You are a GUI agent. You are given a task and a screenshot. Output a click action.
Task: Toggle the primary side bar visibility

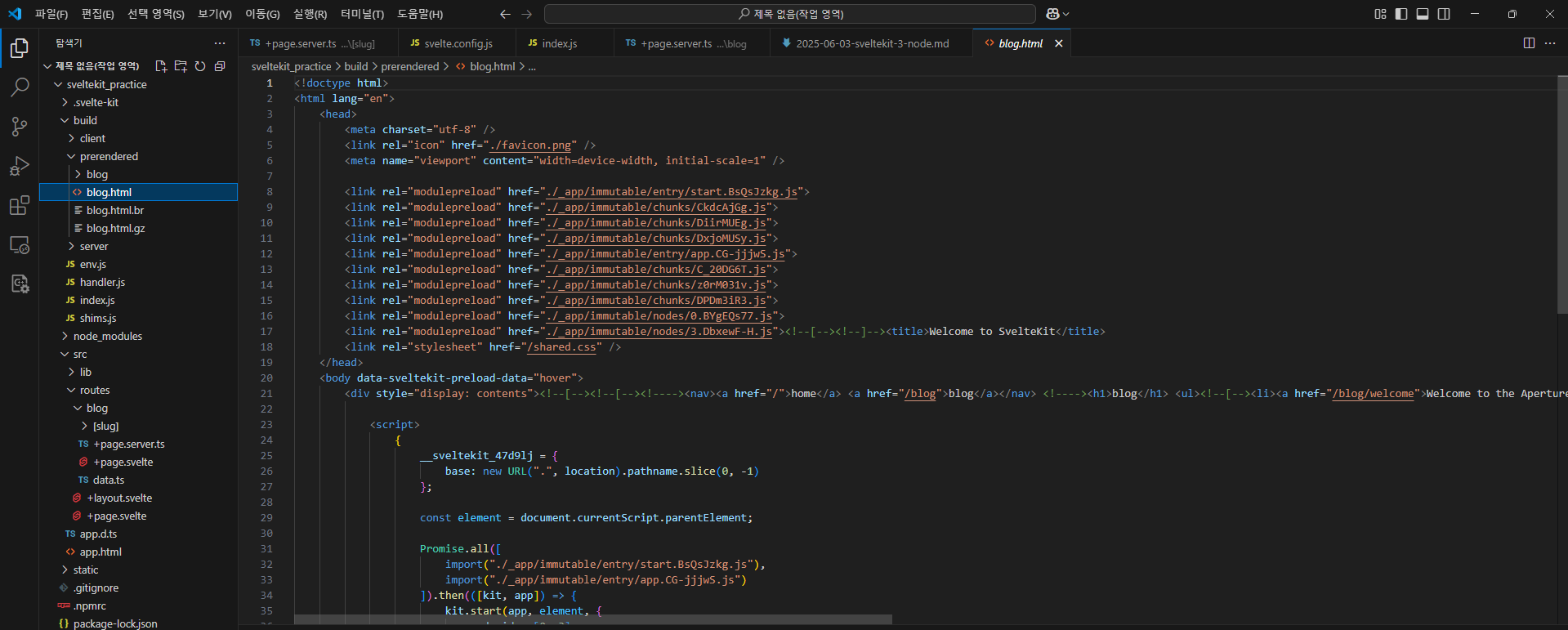(1401, 14)
